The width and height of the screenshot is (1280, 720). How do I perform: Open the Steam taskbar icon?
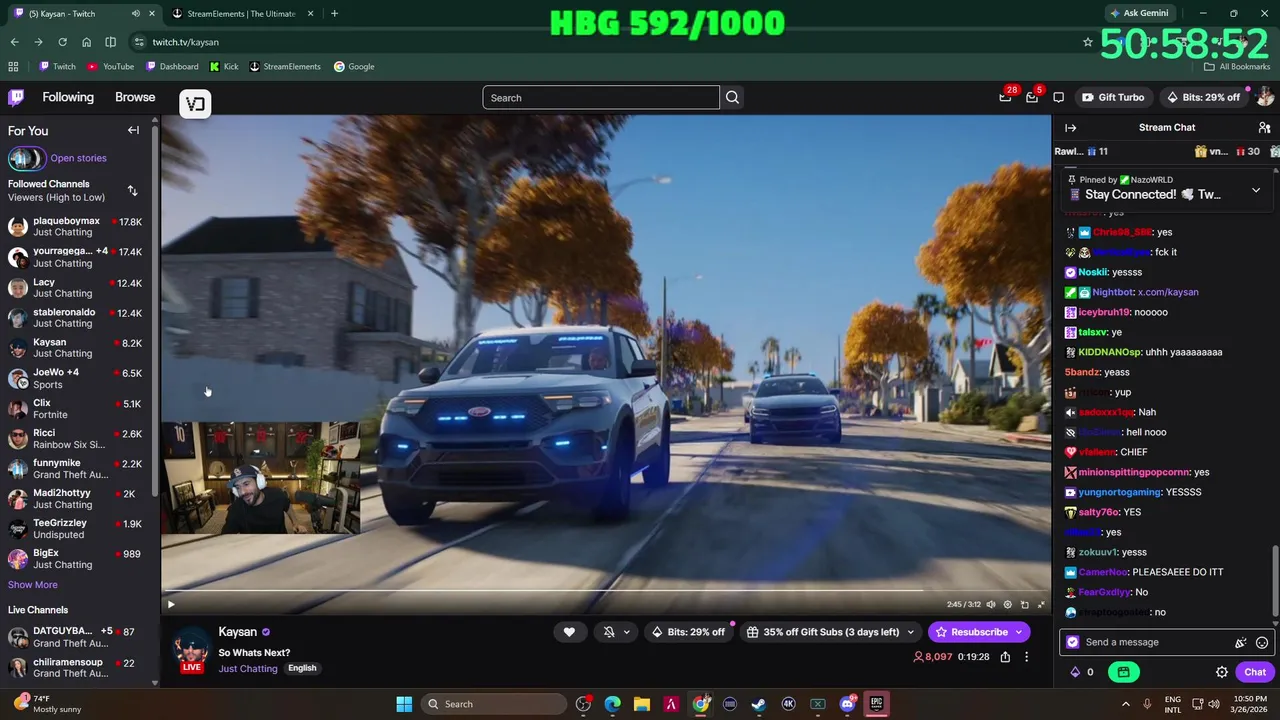(759, 704)
